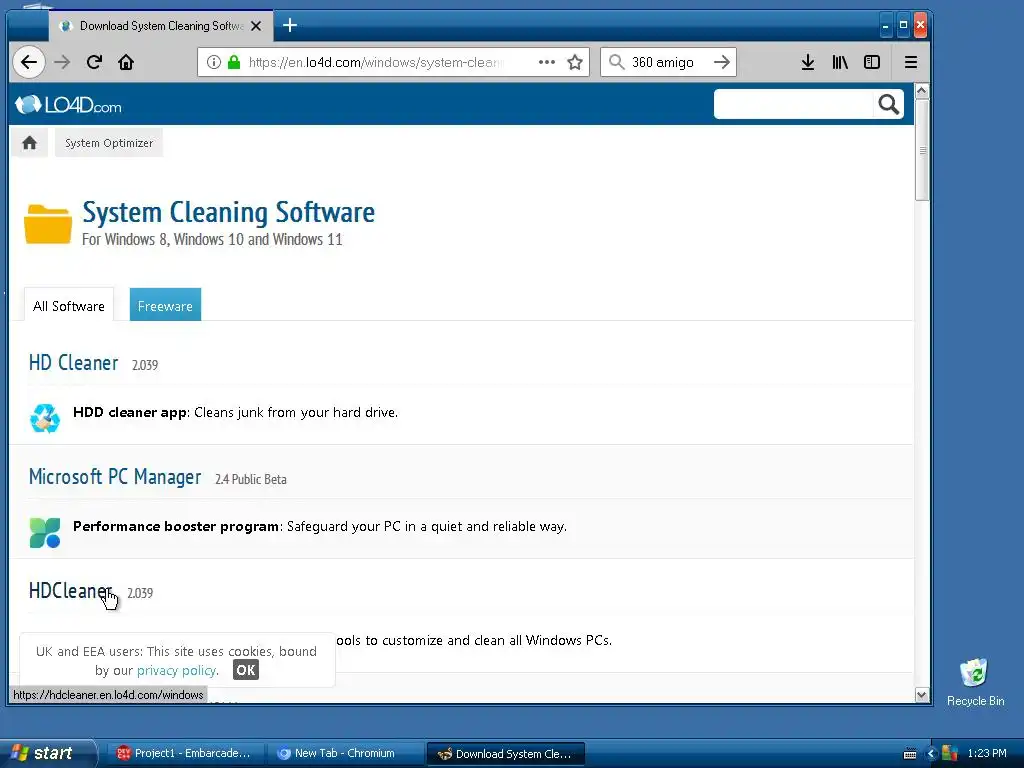Click the on-screen keyboard tray icon
Image resolution: width=1024 pixels, height=768 pixels.
pos(910,754)
